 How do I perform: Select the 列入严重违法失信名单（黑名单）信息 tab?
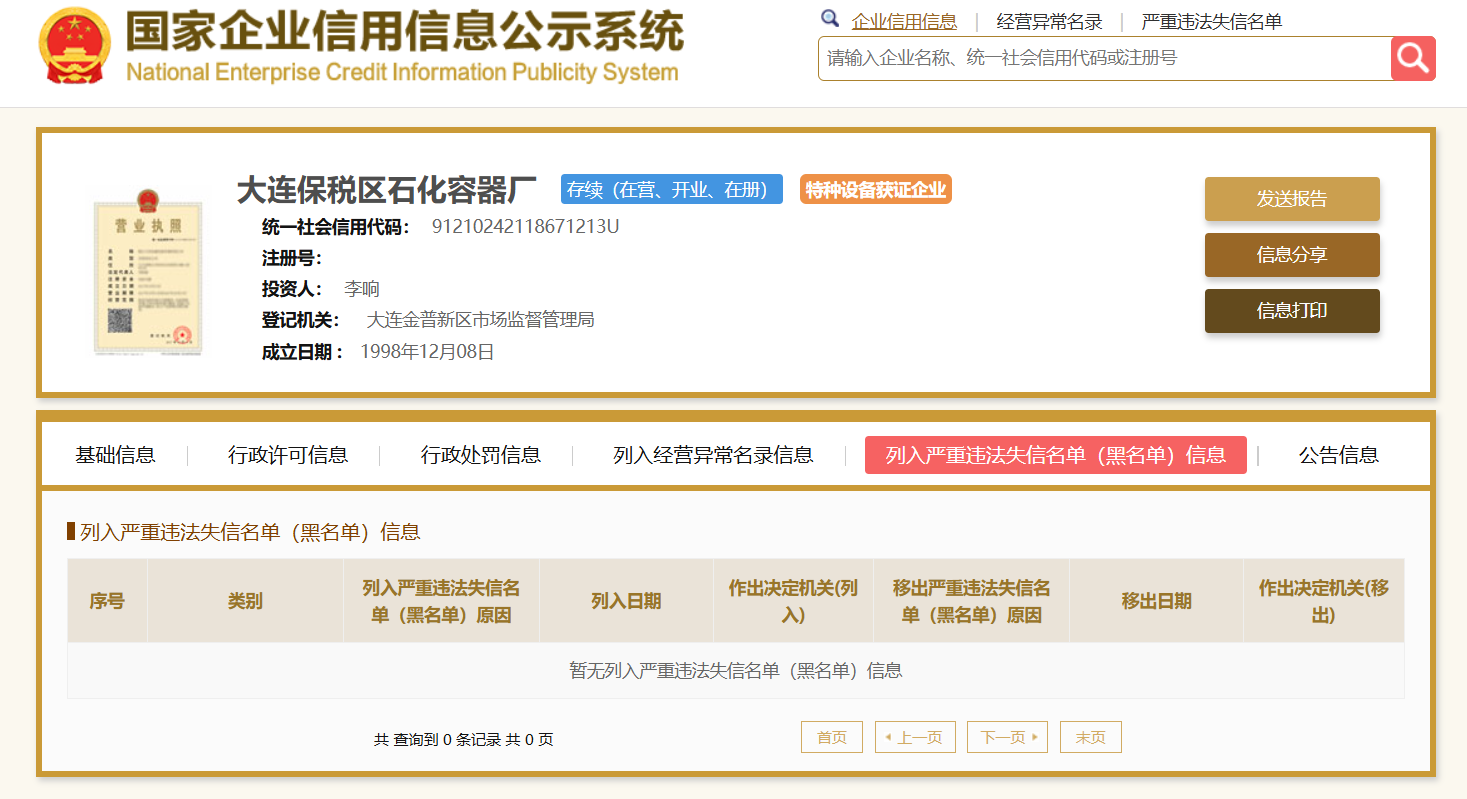click(1056, 455)
